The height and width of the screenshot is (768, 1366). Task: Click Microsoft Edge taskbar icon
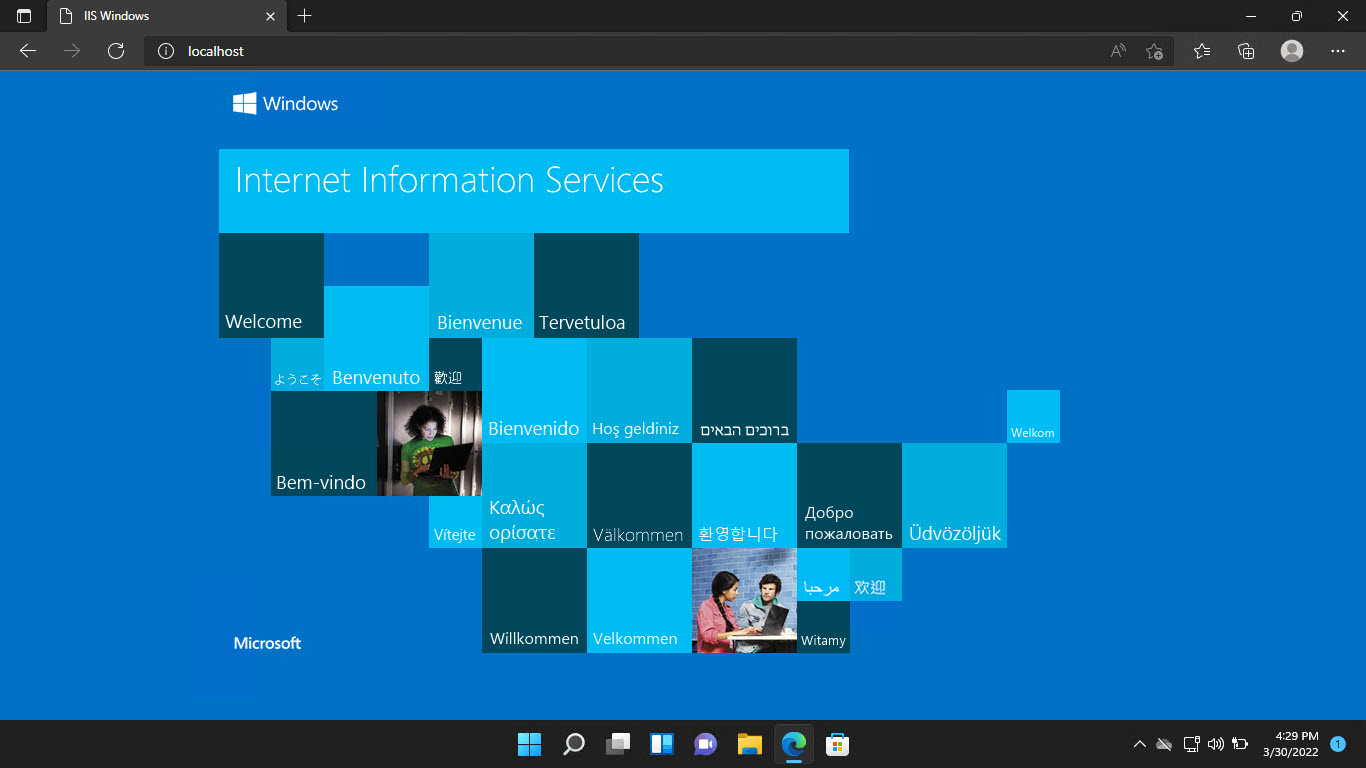click(x=793, y=744)
